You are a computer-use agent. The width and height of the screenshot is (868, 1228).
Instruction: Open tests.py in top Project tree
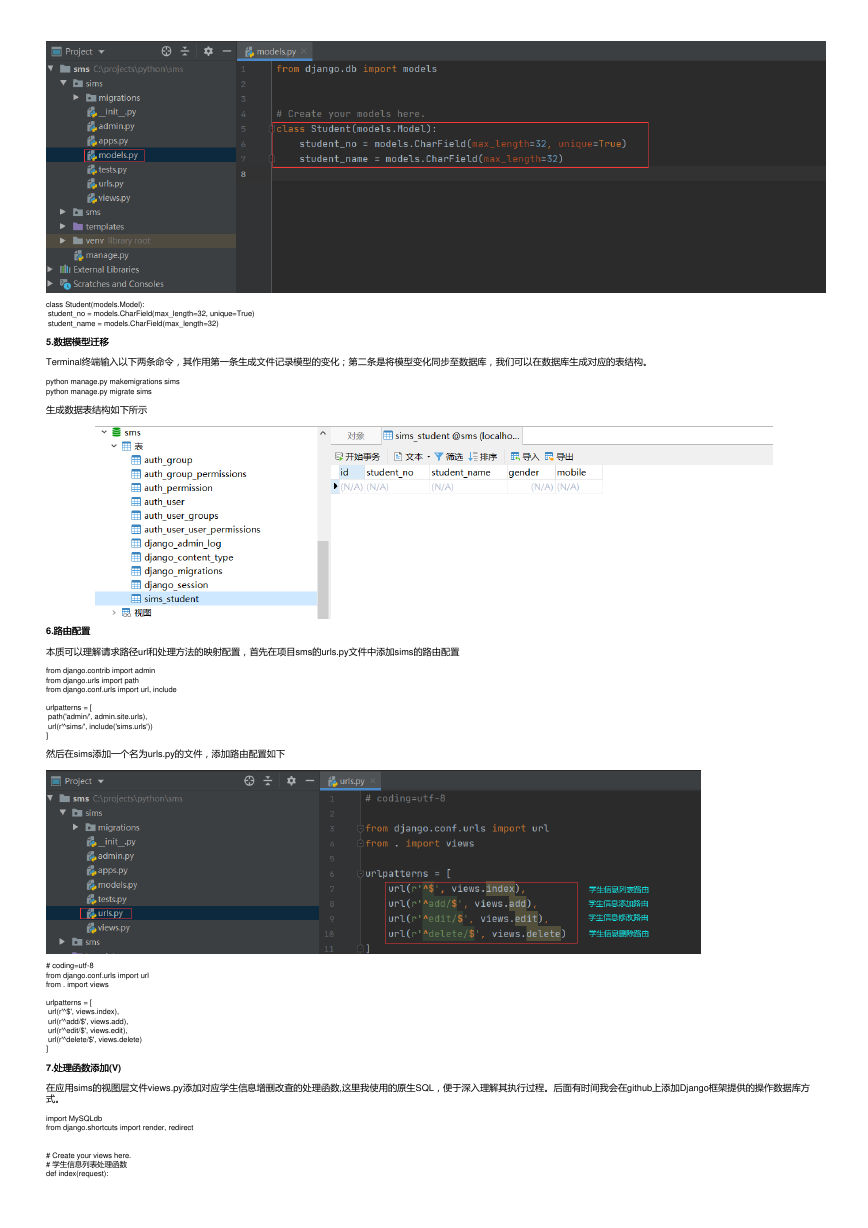coord(106,169)
